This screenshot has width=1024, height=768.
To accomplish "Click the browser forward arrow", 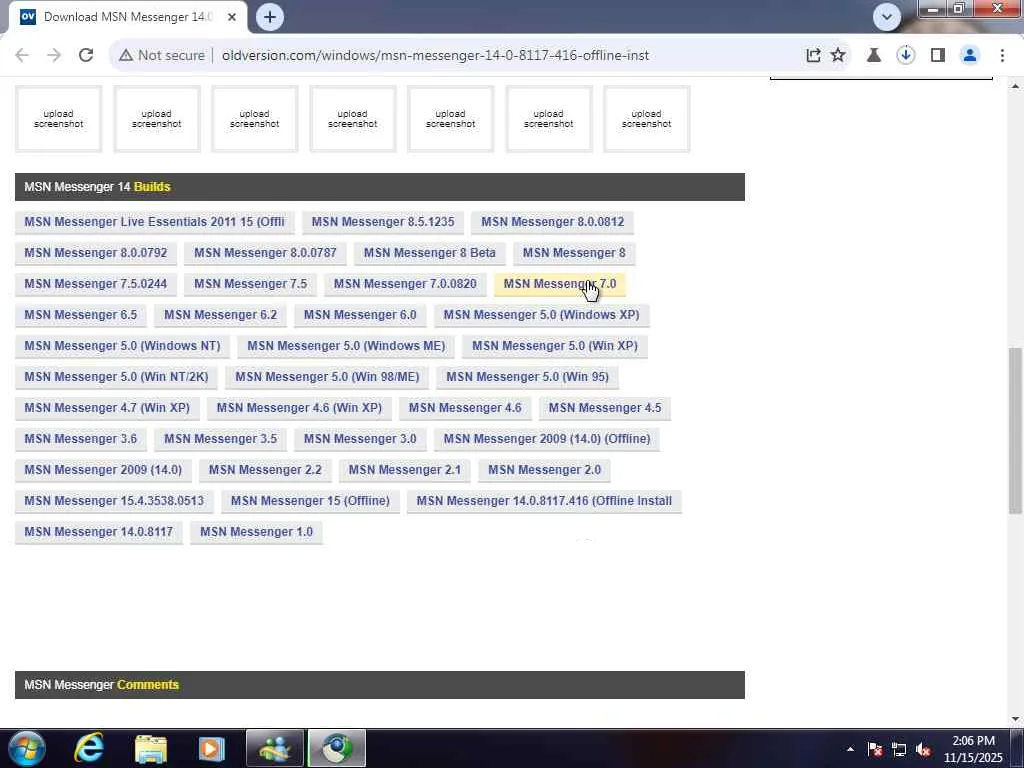I will pyautogui.click(x=54, y=56).
